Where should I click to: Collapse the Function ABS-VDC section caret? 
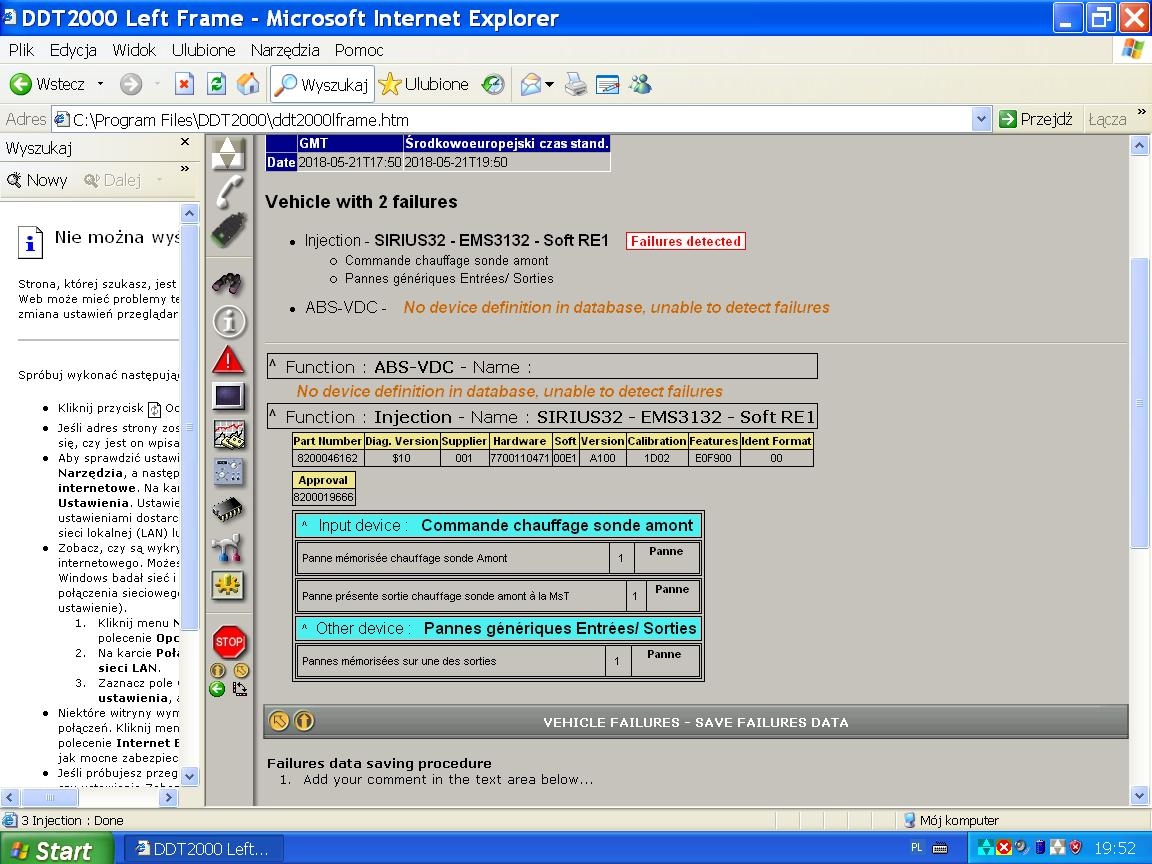[x=273, y=364]
